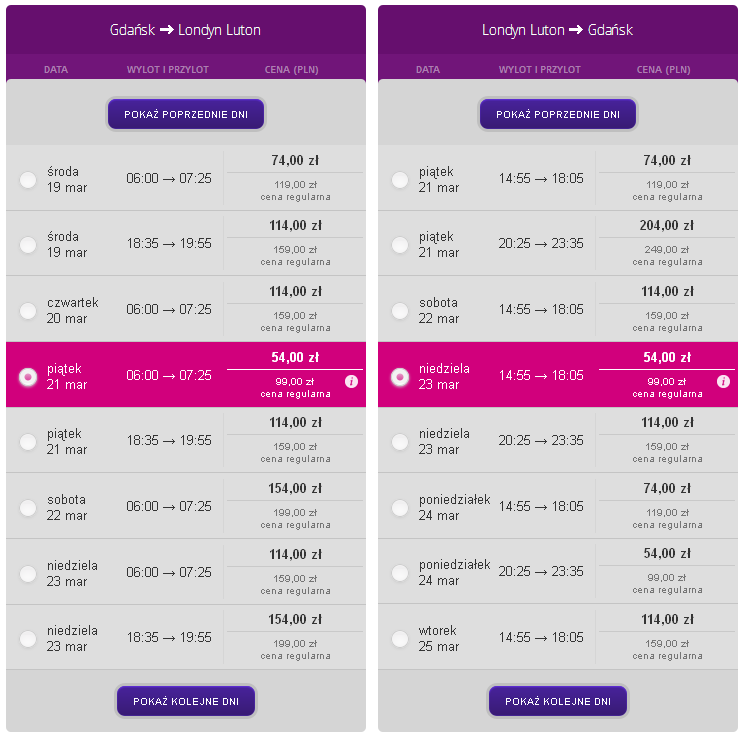Image resolution: width=747 pixels, height=737 pixels.
Task: Select piątek 21 mar 18:35 outbound flight
Action: pos(28,442)
